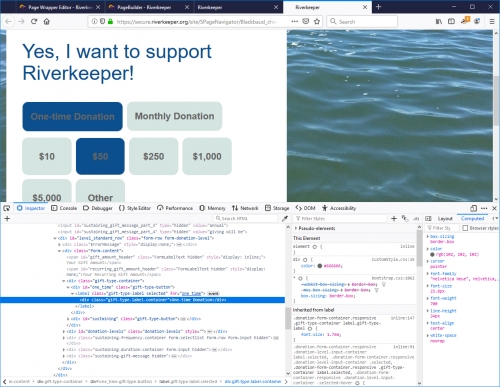Collapse the level_standard_row div node
This screenshot has height=387, width=500.
55,238
